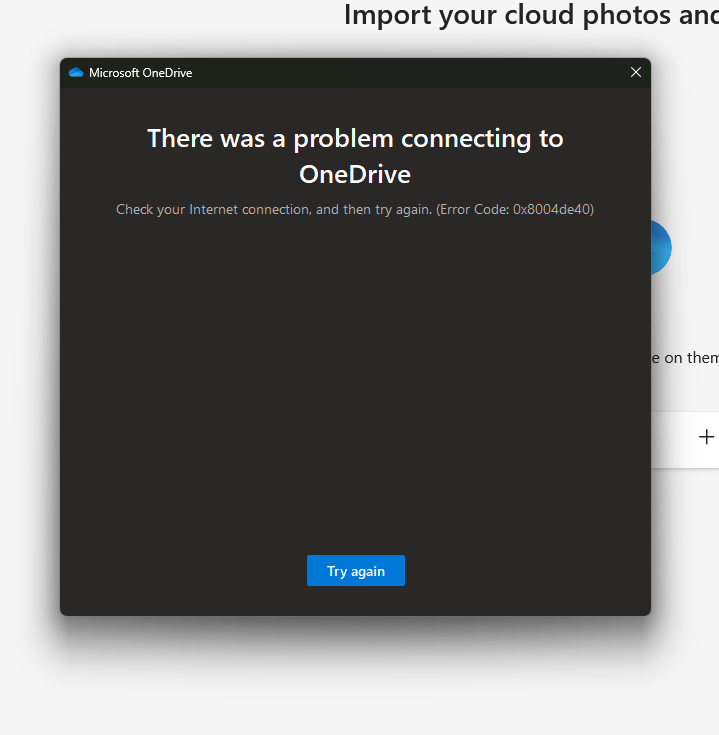Click the error code 0x8004de40 text
The height and width of the screenshot is (735, 719).
553,209
